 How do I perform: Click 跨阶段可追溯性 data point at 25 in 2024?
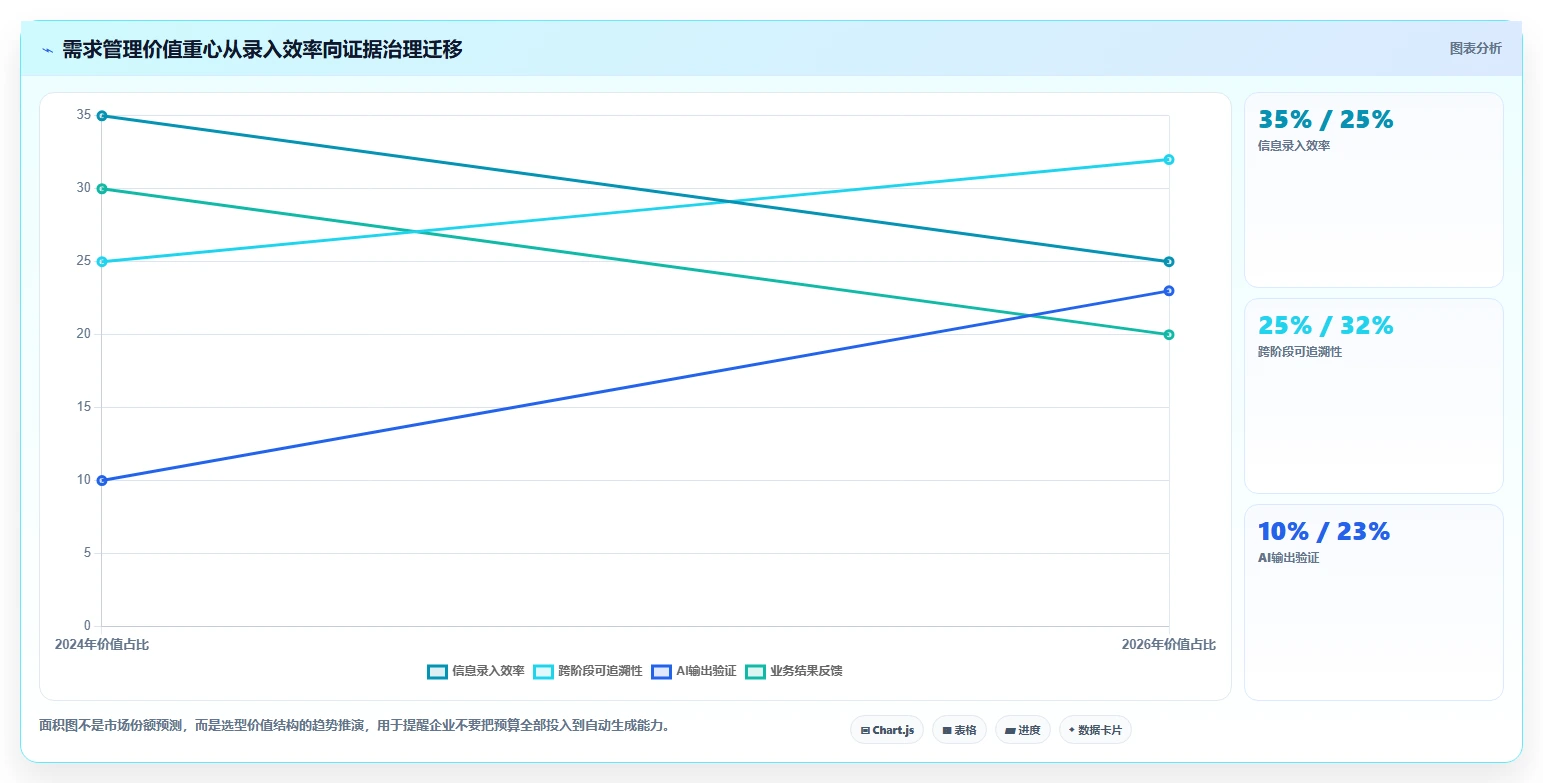pos(102,262)
